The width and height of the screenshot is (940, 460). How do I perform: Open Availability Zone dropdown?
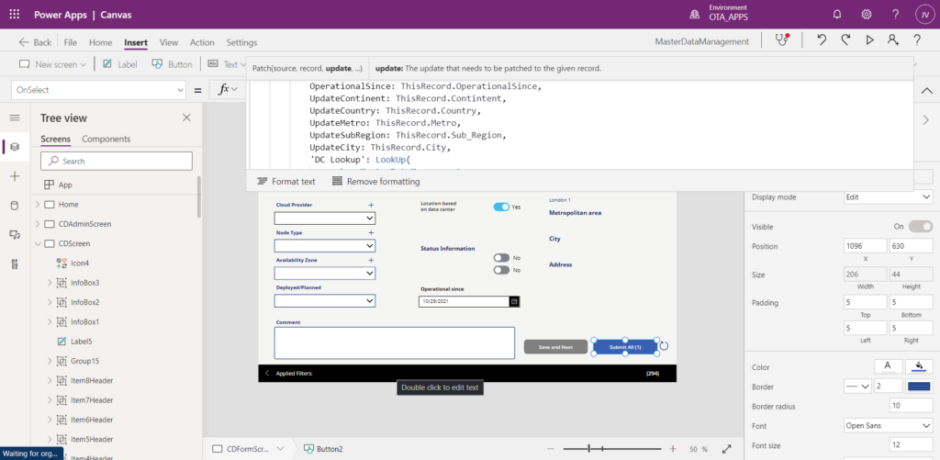tap(325, 273)
